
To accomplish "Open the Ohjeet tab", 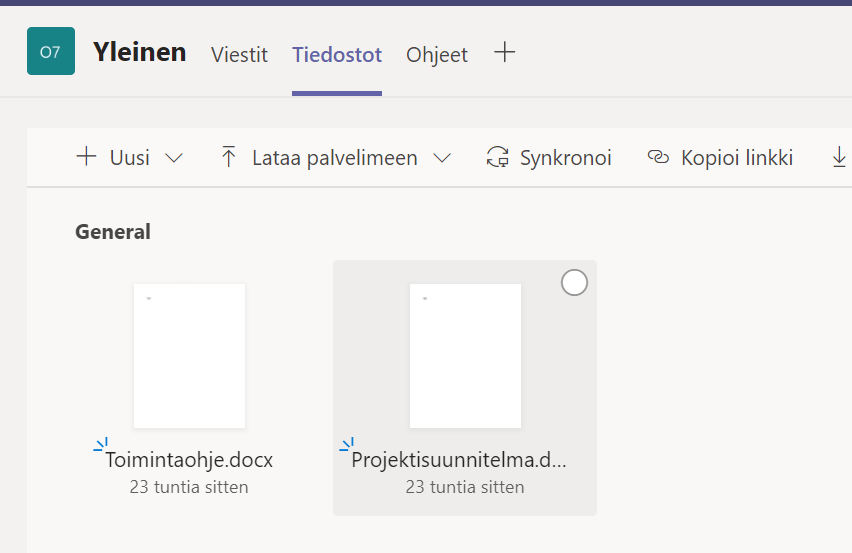I will coord(436,55).
